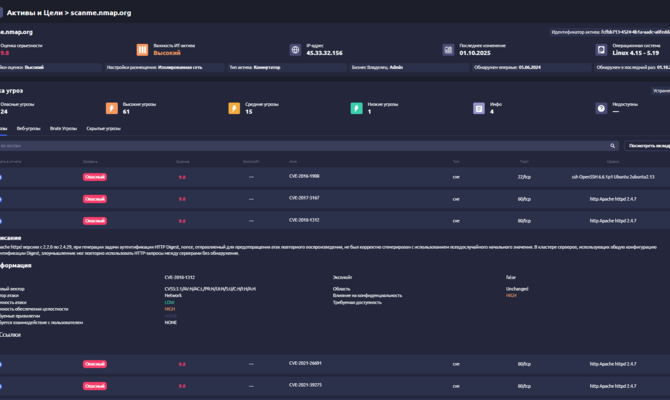The height and width of the screenshot is (400, 670).
Task: Switch to the Веб-угрозы tab
Action: pos(28,129)
